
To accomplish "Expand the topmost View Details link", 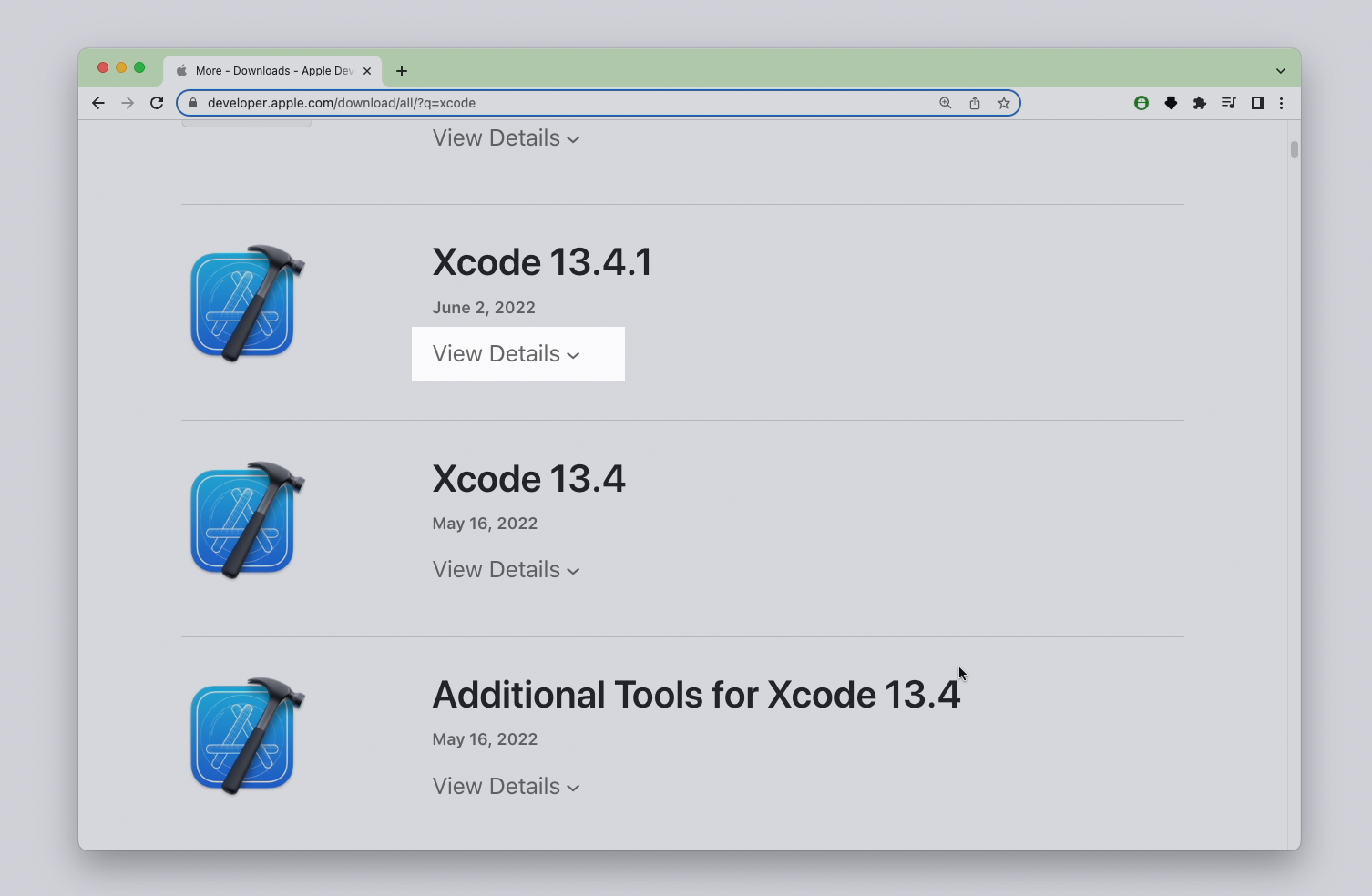I will pyautogui.click(x=507, y=137).
